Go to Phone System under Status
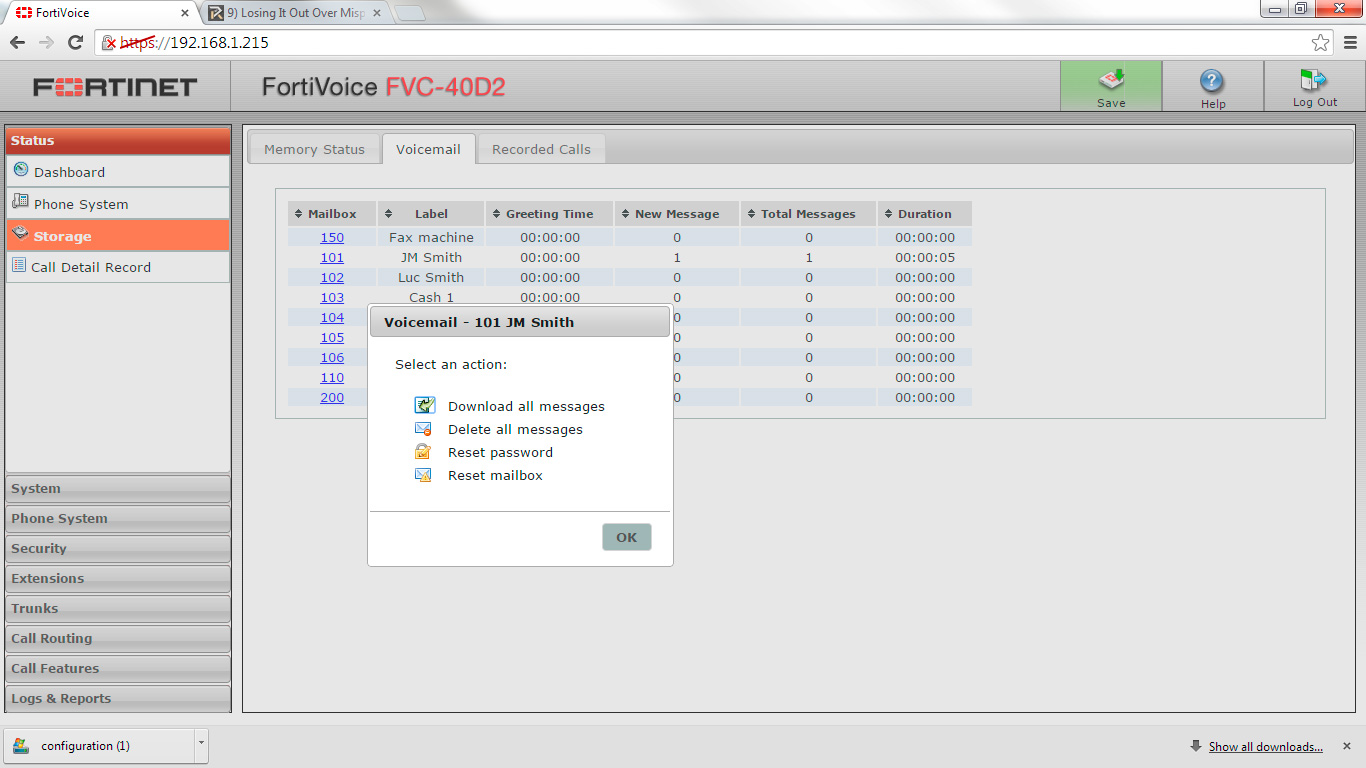Viewport: 1366px width, 768px height. point(118,203)
